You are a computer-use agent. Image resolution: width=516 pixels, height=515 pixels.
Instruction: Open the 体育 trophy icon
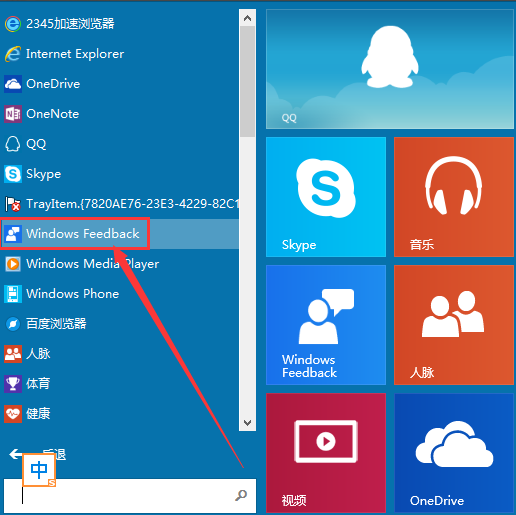(x=13, y=384)
